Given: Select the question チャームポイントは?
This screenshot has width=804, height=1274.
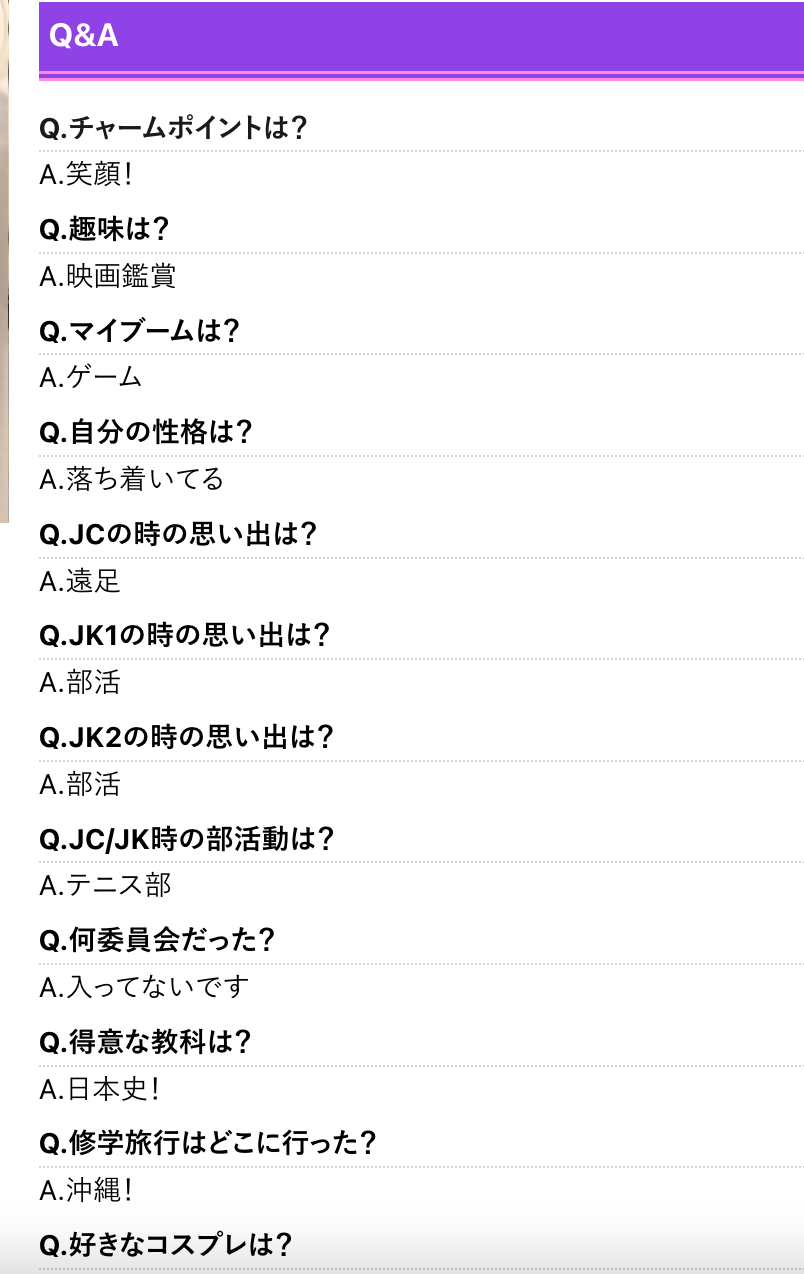Looking at the screenshot, I should (x=172, y=128).
